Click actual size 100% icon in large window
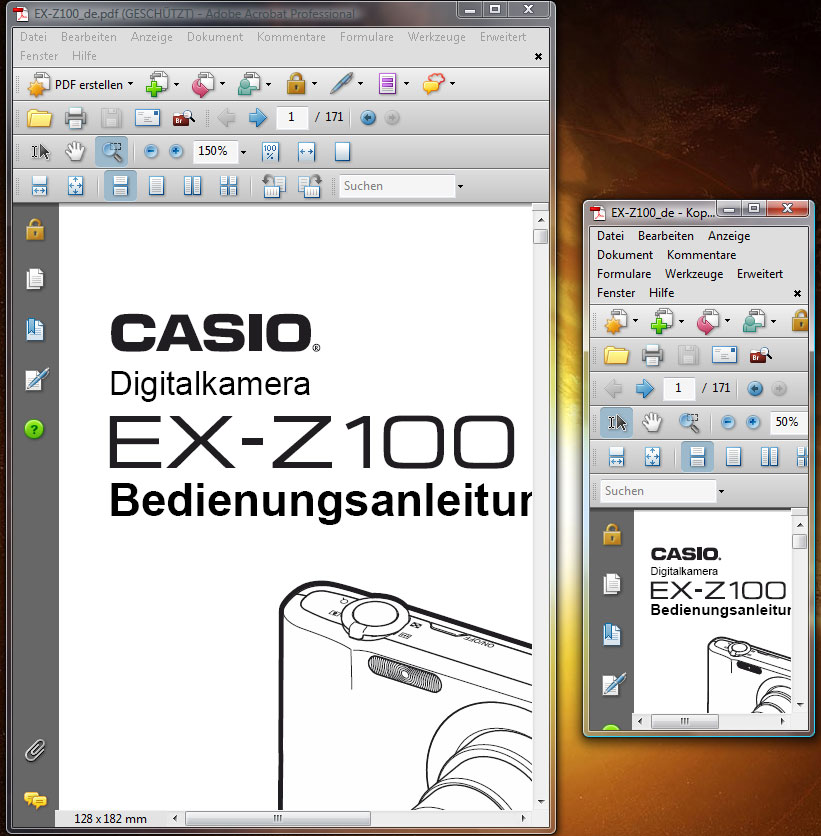Viewport: 821px width, 836px height. [x=270, y=152]
